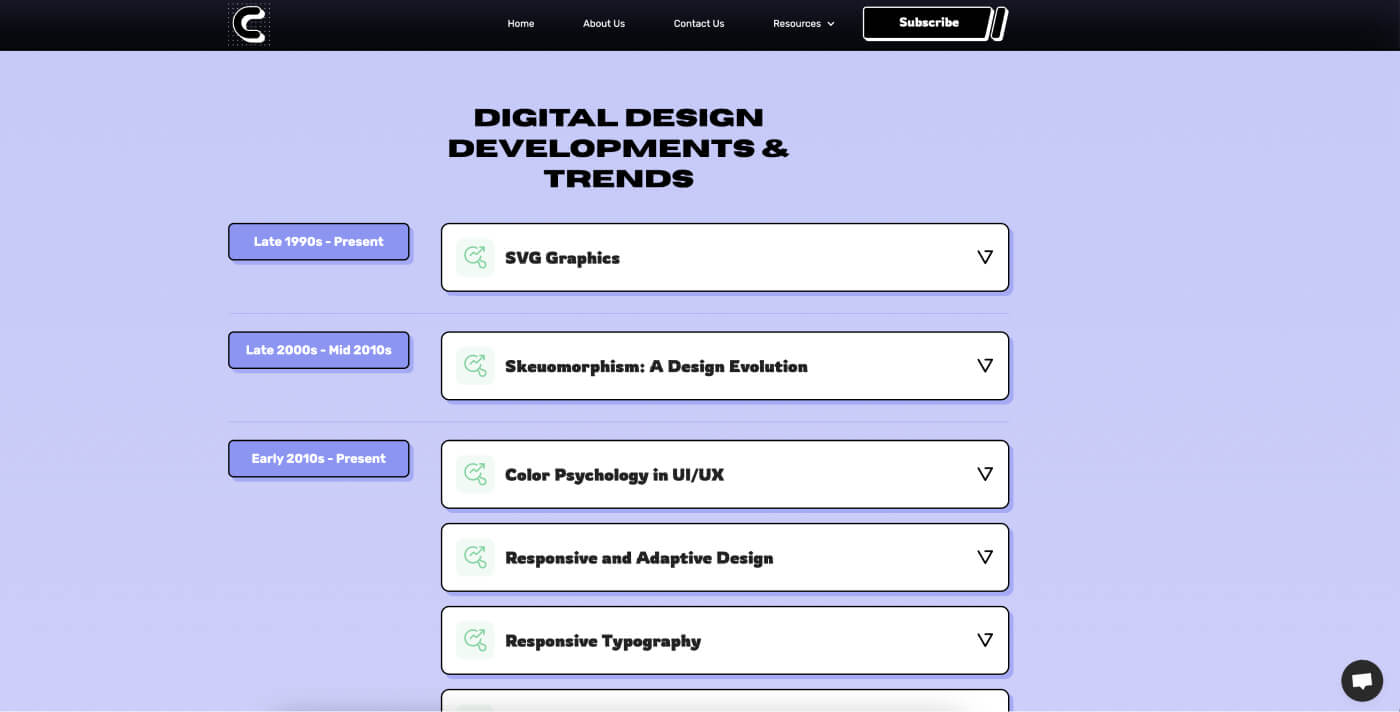Screen dimensions: 1400x712
Task: Click the icon next to Responsive and Adaptive Design
Action: coord(475,557)
